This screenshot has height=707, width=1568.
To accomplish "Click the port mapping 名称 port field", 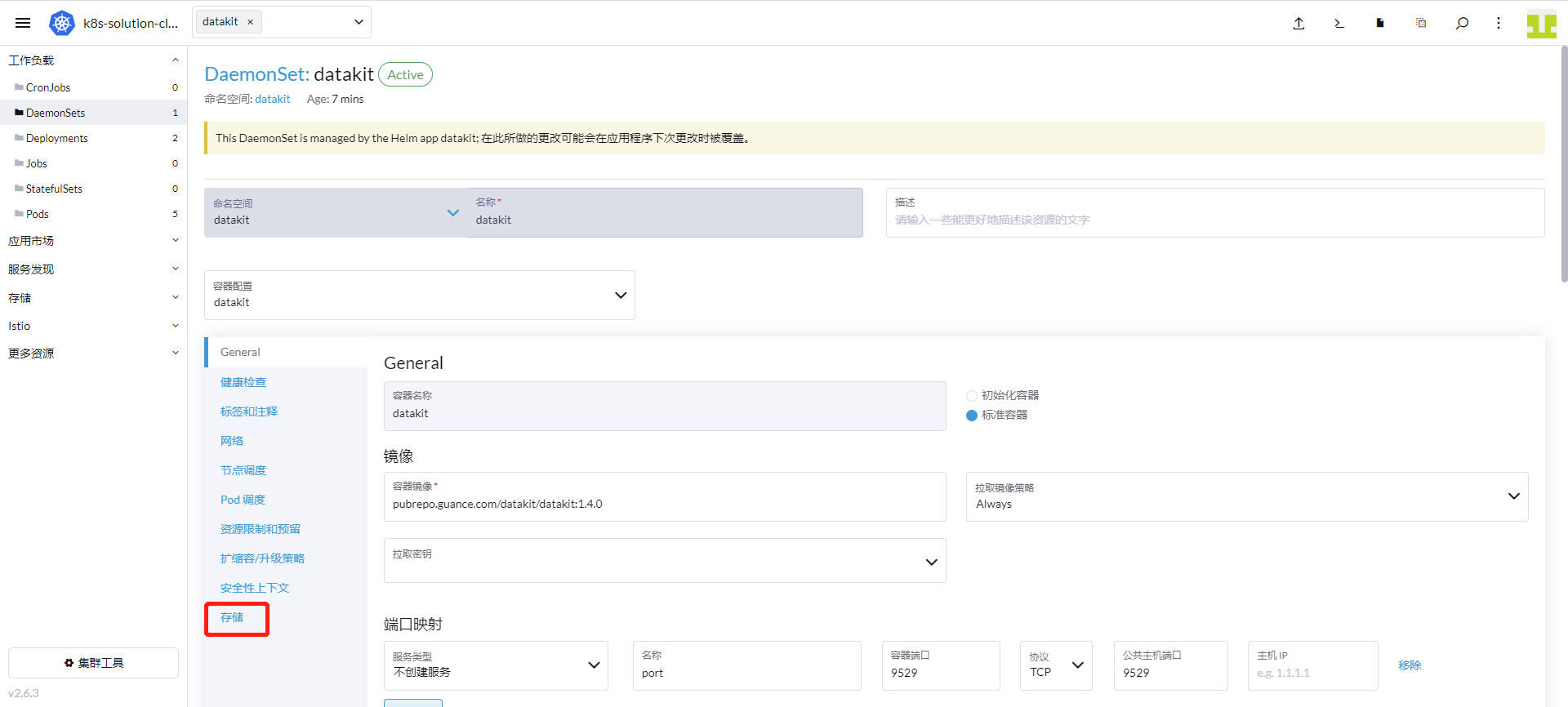I will (x=747, y=665).
